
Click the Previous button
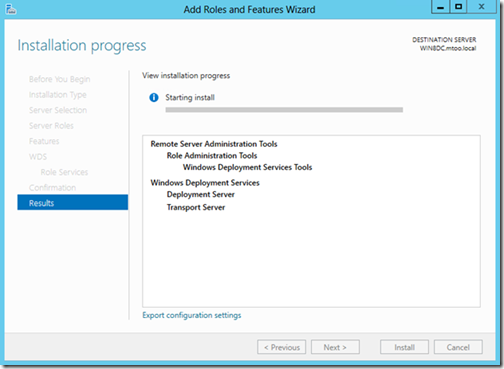[x=282, y=347]
